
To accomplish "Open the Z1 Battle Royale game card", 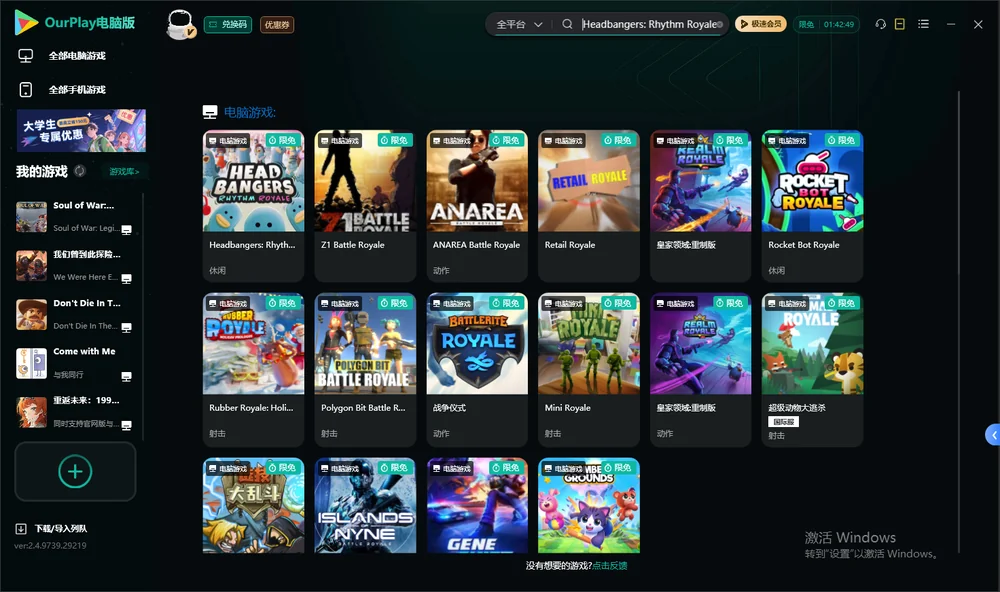I will [365, 206].
